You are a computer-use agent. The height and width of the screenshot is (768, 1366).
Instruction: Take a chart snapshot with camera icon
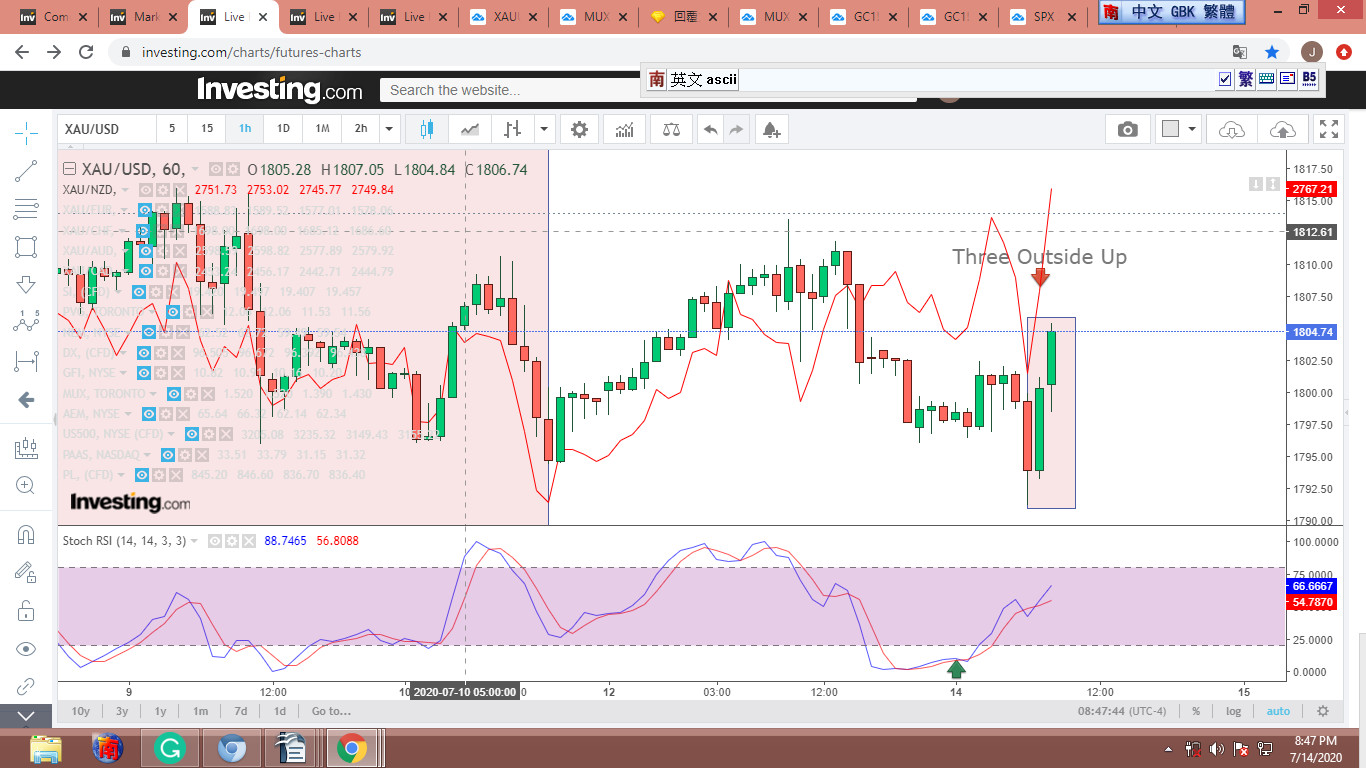coord(1127,129)
